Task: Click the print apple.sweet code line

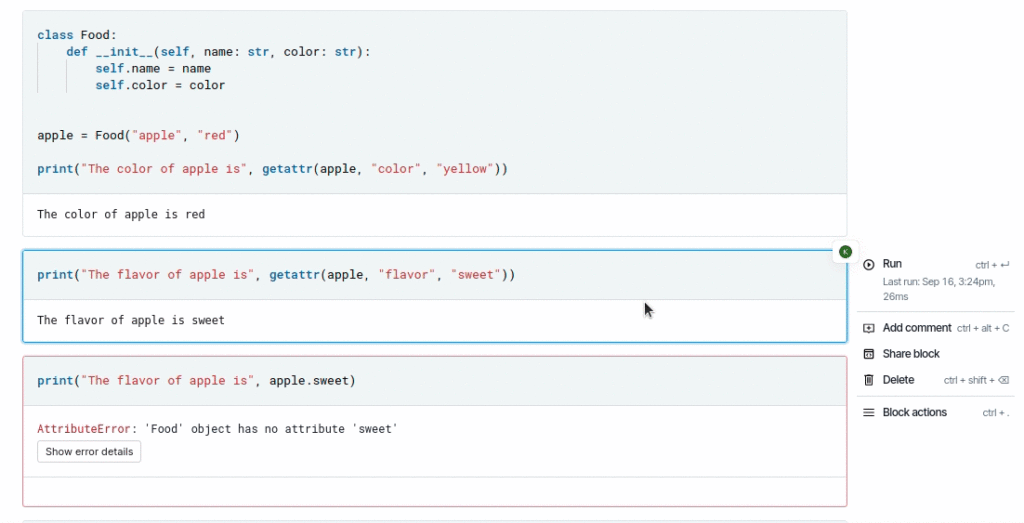Action: tap(197, 381)
